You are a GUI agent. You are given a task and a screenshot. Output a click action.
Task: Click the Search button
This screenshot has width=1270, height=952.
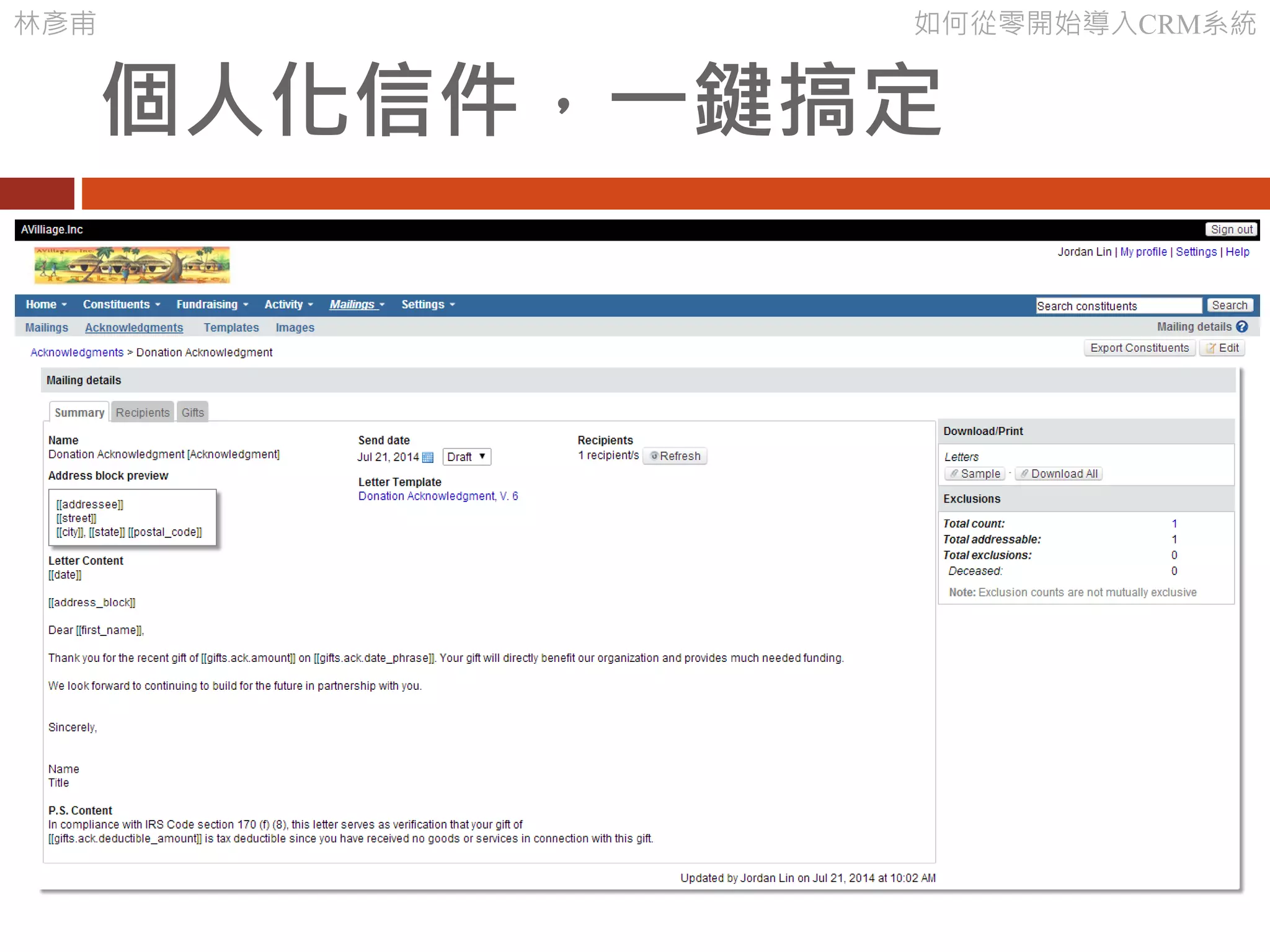pyautogui.click(x=1230, y=305)
